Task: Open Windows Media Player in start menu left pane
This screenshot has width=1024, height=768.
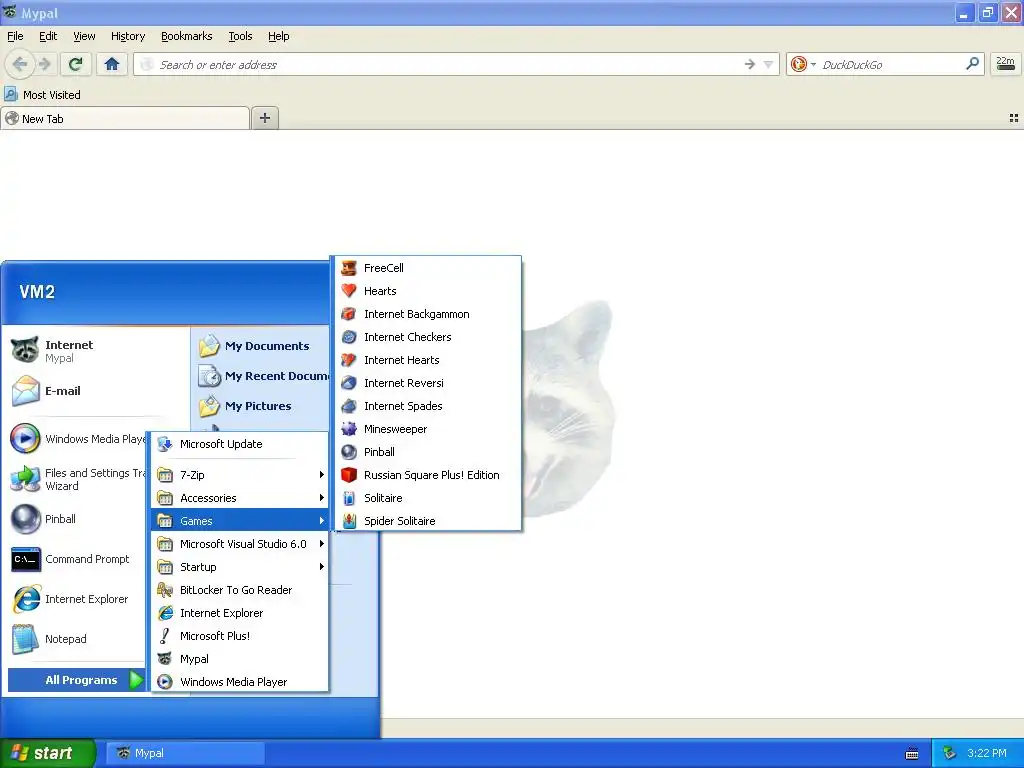Action: [77, 439]
